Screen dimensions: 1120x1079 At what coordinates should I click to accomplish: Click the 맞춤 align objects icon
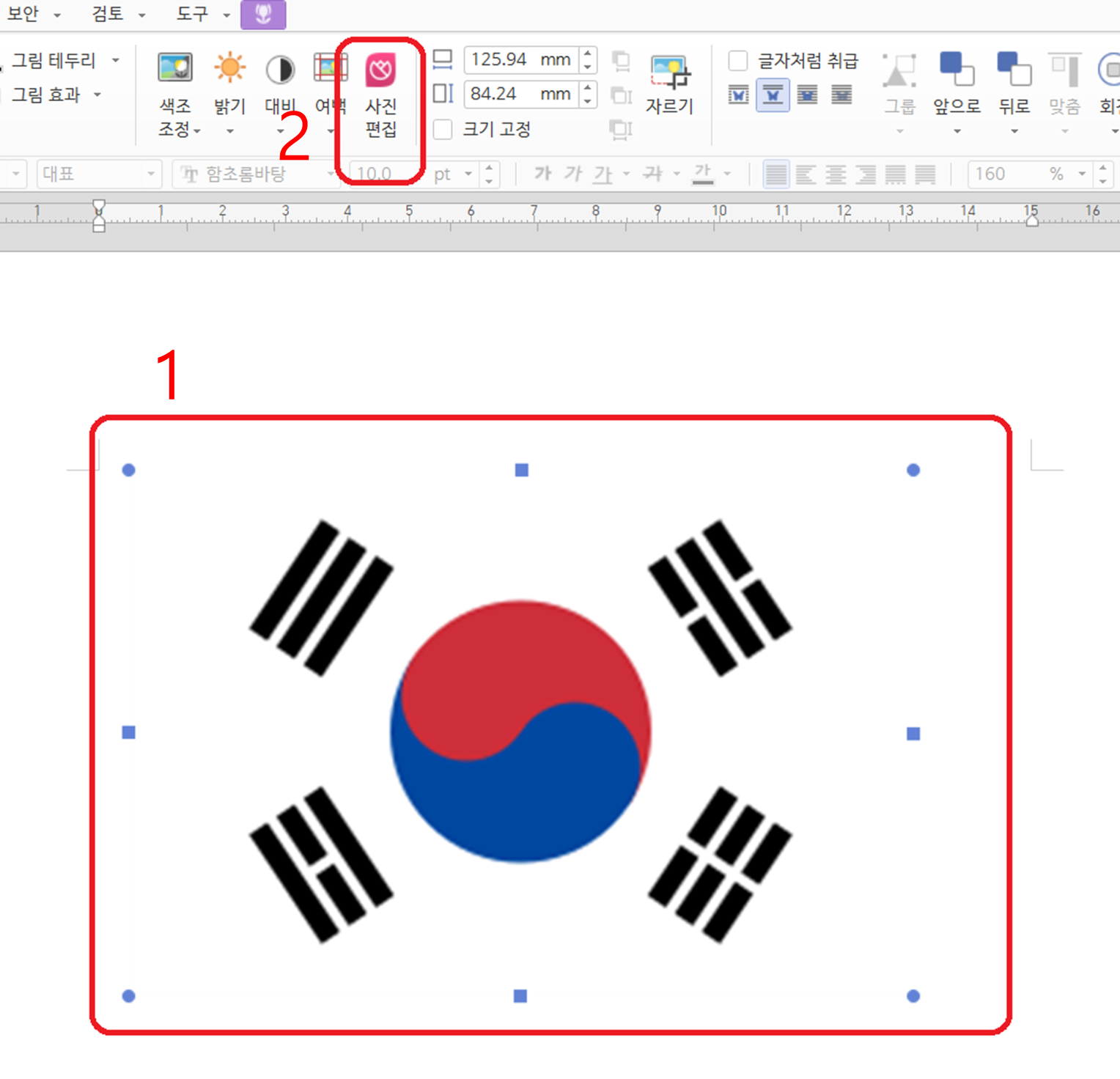point(1064,70)
